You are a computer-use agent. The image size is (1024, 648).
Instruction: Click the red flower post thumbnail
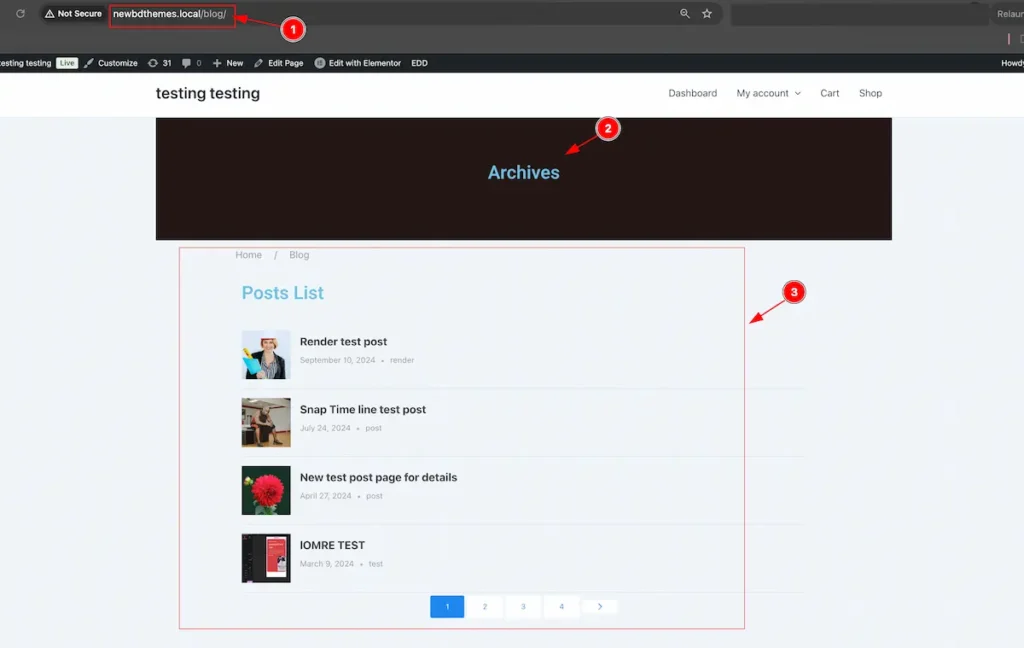tap(266, 490)
